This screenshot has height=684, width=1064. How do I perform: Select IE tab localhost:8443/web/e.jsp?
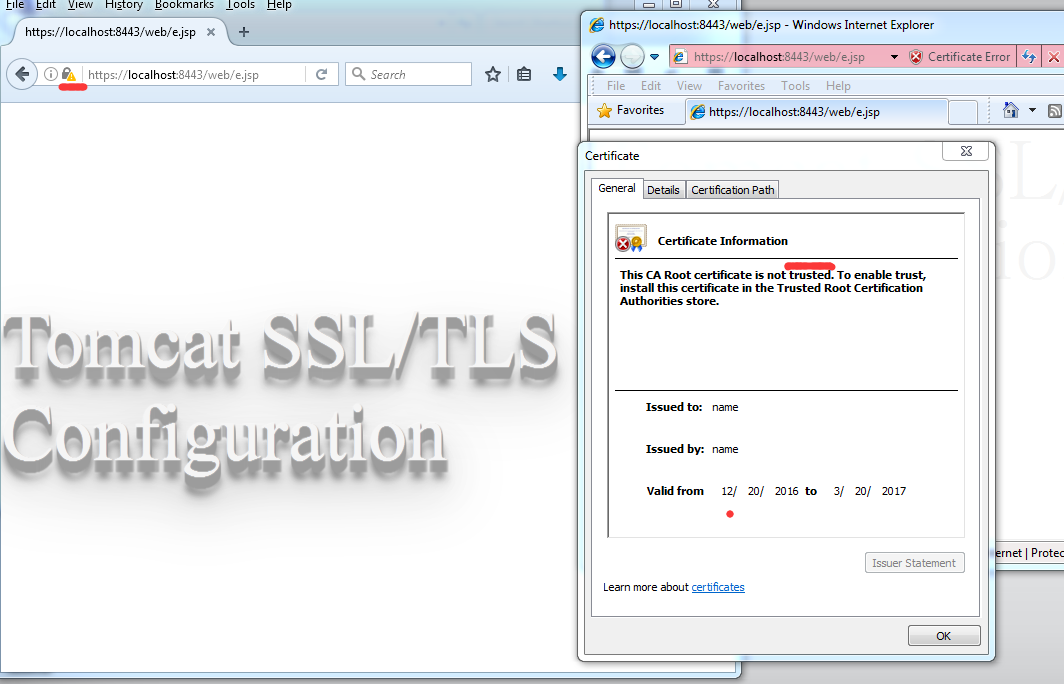(816, 112)
